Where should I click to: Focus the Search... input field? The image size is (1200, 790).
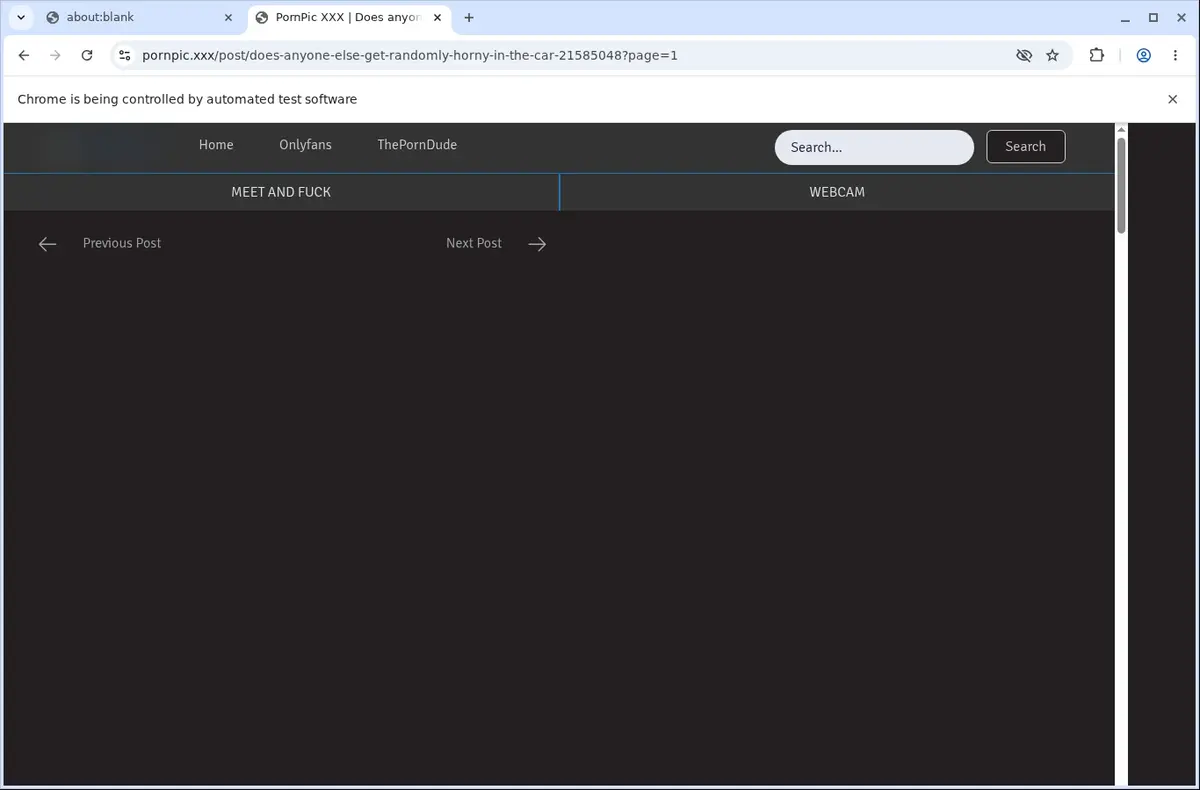coord(874,147)
